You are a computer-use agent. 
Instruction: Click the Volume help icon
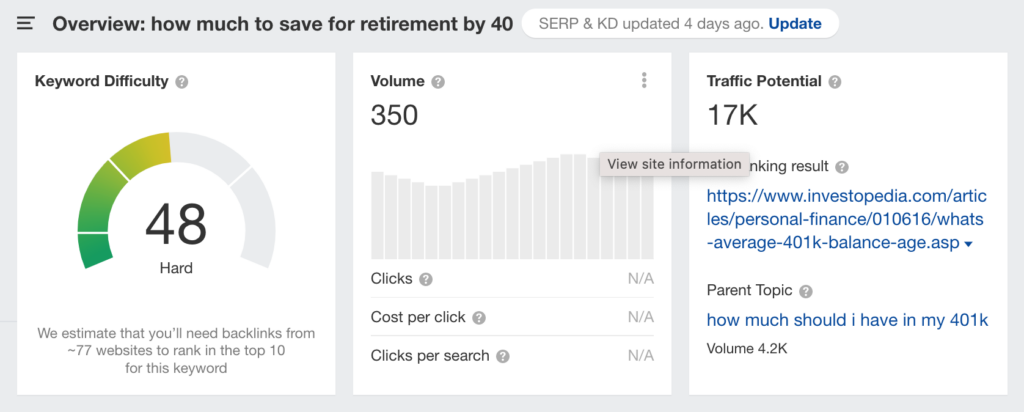click(438, 82)
